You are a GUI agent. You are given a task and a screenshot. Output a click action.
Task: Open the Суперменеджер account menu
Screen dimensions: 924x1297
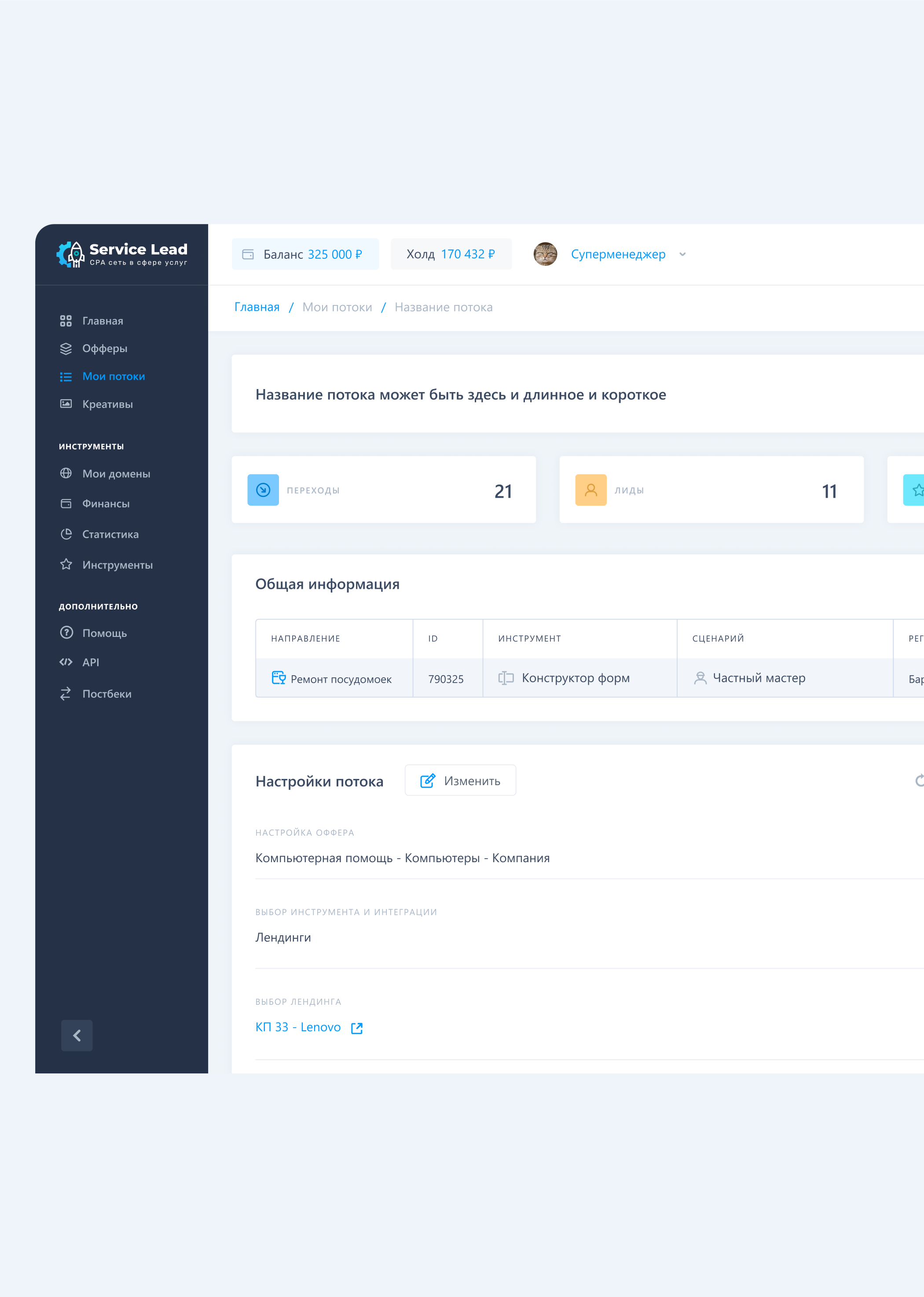[618, 254]
